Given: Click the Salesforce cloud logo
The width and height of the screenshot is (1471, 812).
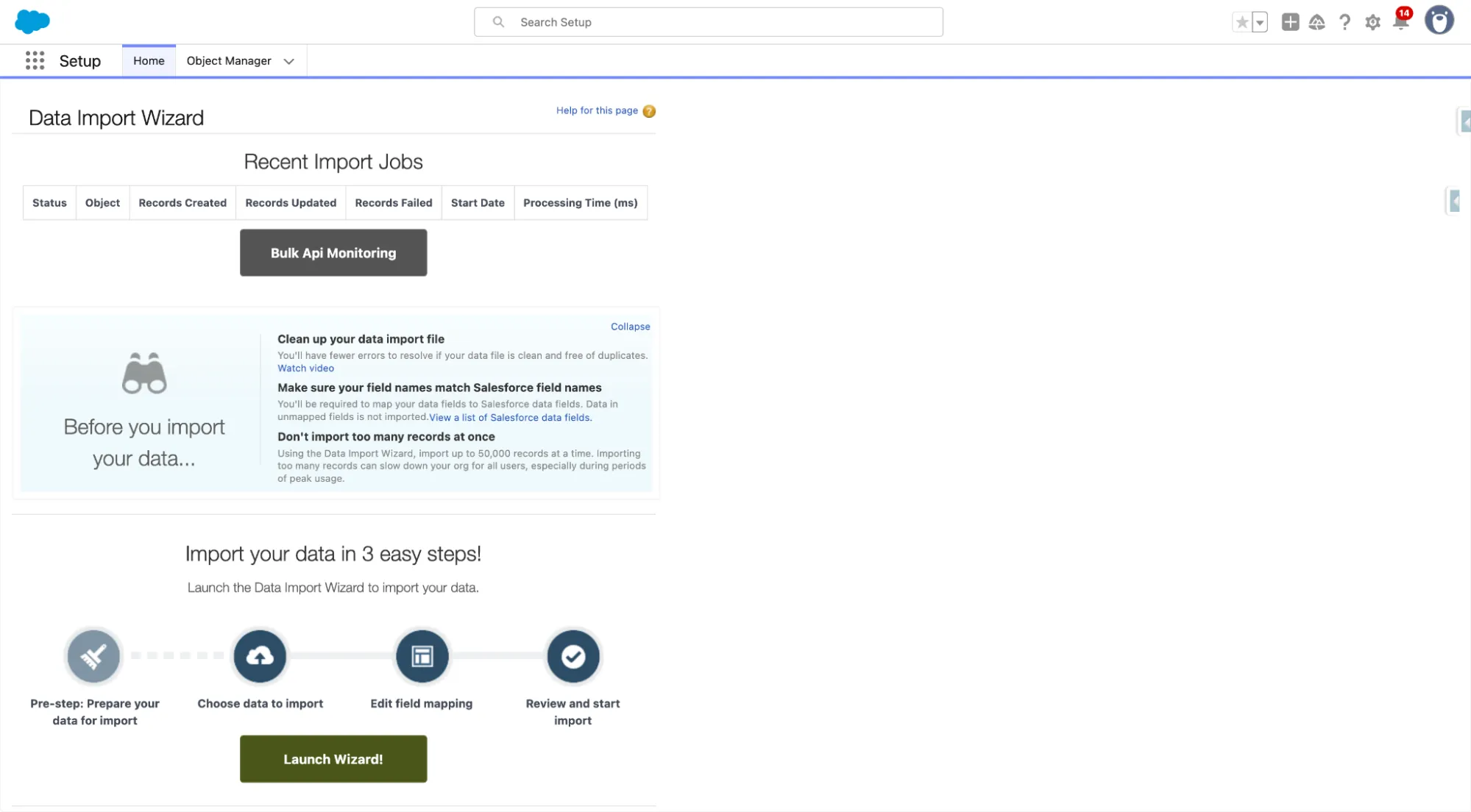Looking at the screenshot, I should point(32,21).
